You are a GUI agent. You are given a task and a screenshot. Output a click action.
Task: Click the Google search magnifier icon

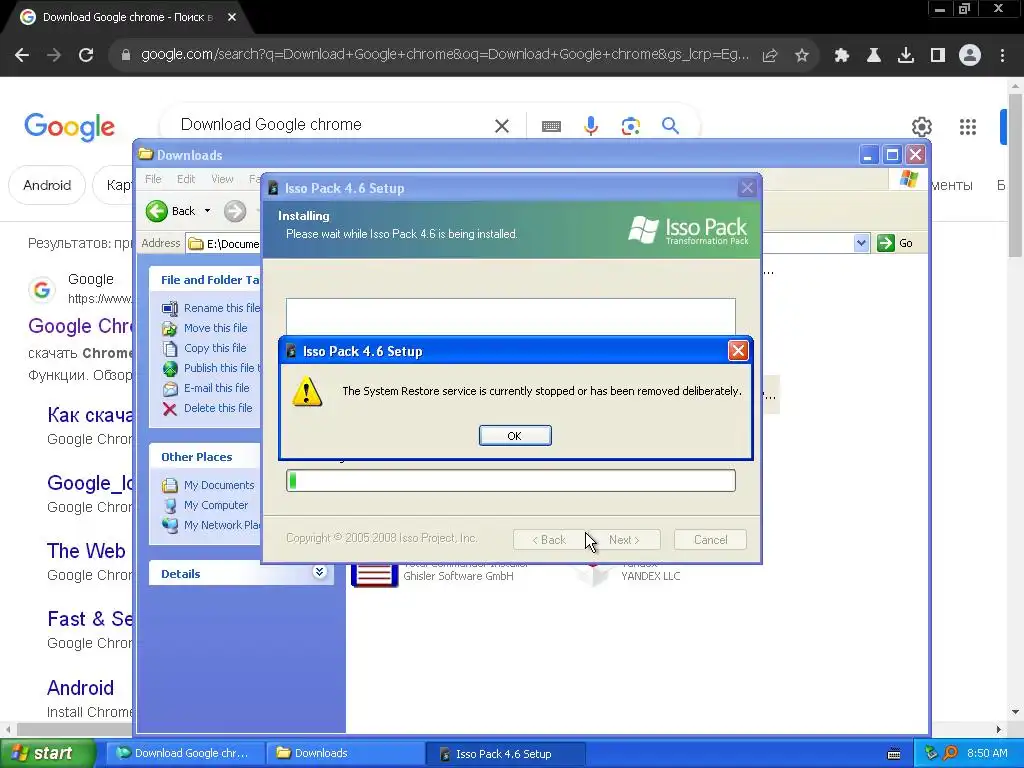670,125
